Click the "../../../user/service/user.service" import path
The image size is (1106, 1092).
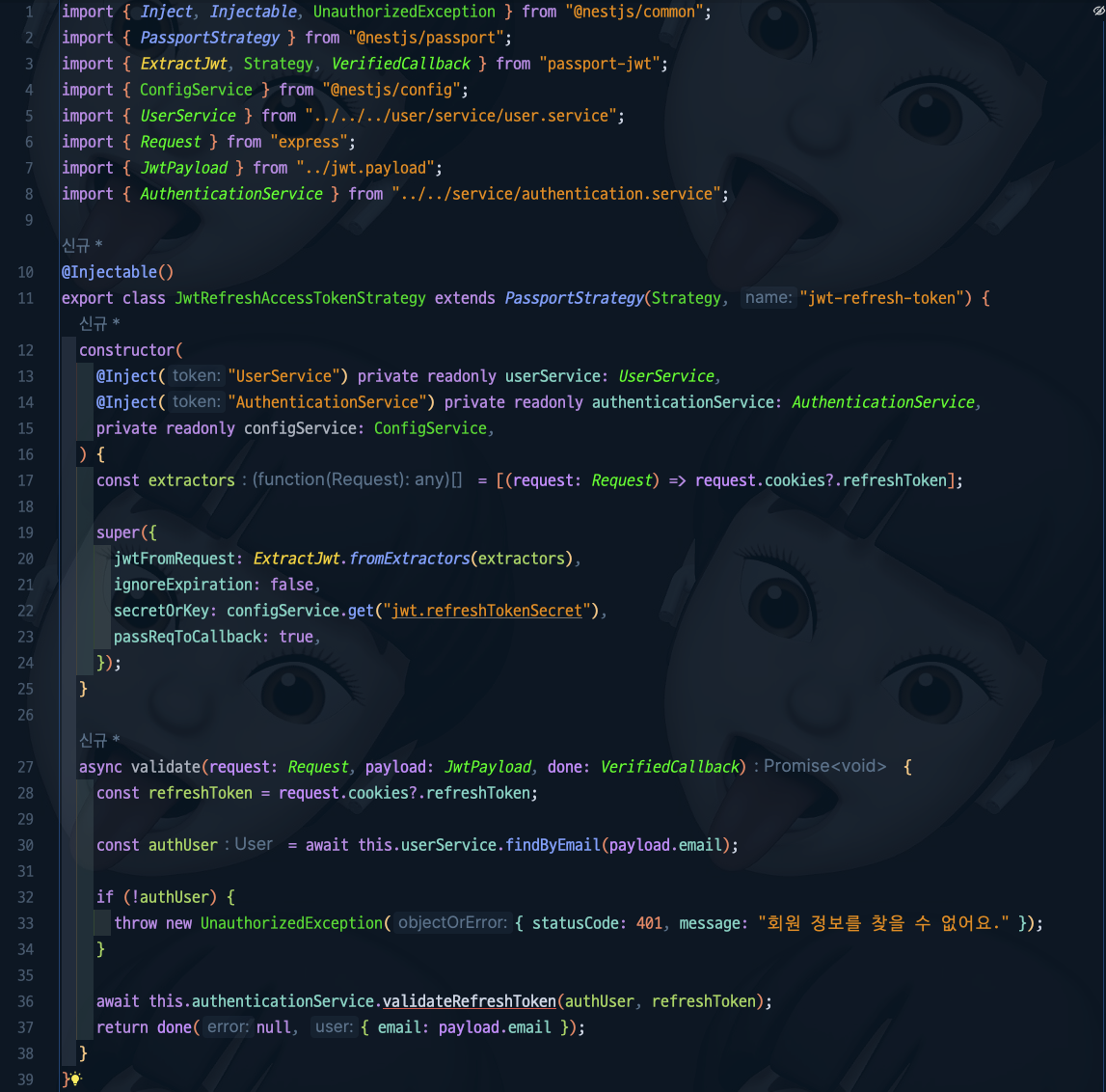tap(461, 116)
